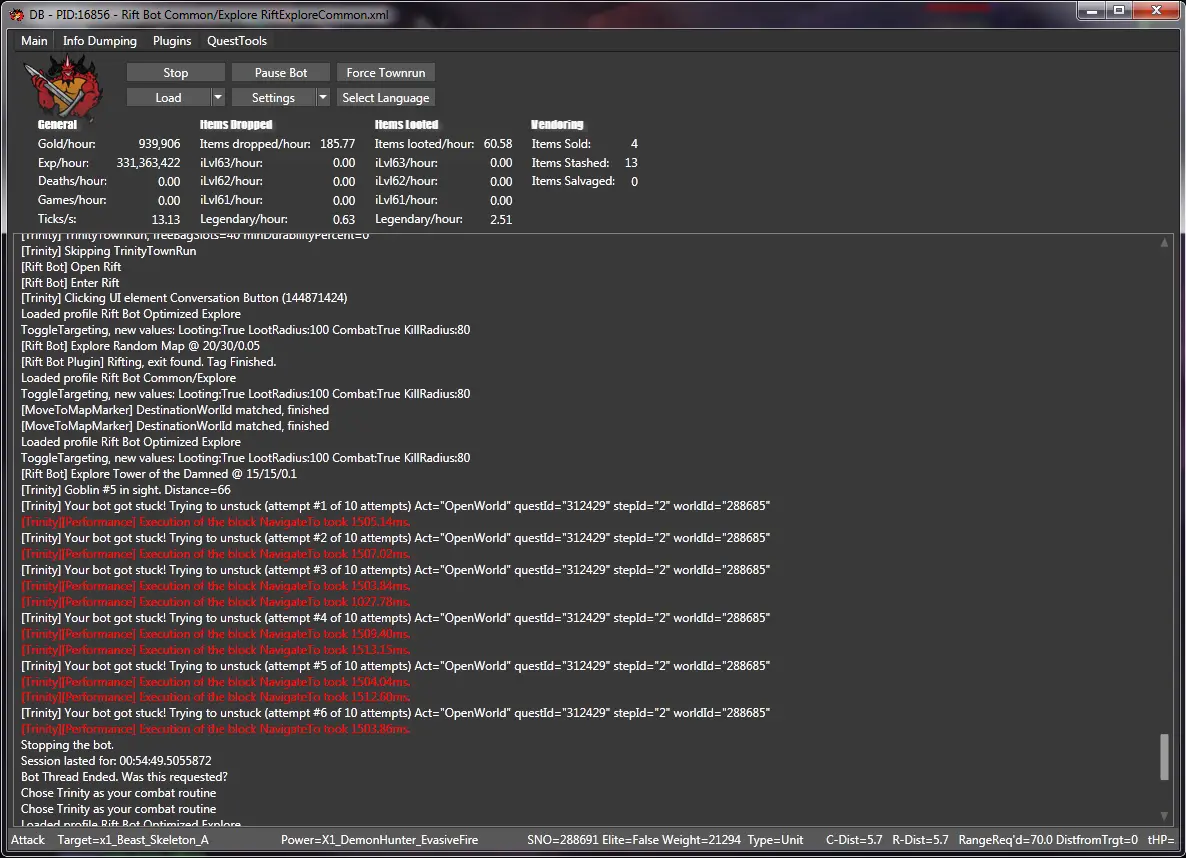Screen dimensions: 1186x858
Task: Trigger Force Townrun
Action: (385, 73)
